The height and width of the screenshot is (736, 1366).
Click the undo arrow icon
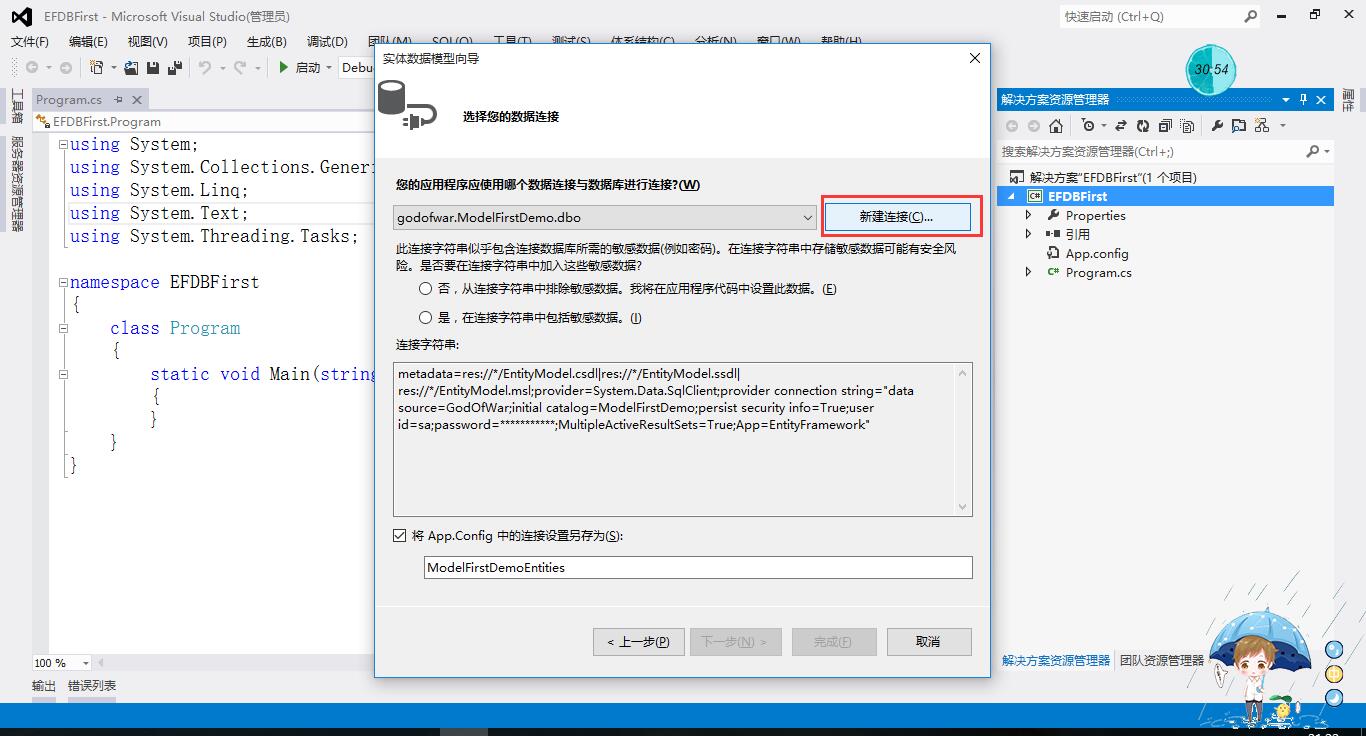[x=205, y=67]
